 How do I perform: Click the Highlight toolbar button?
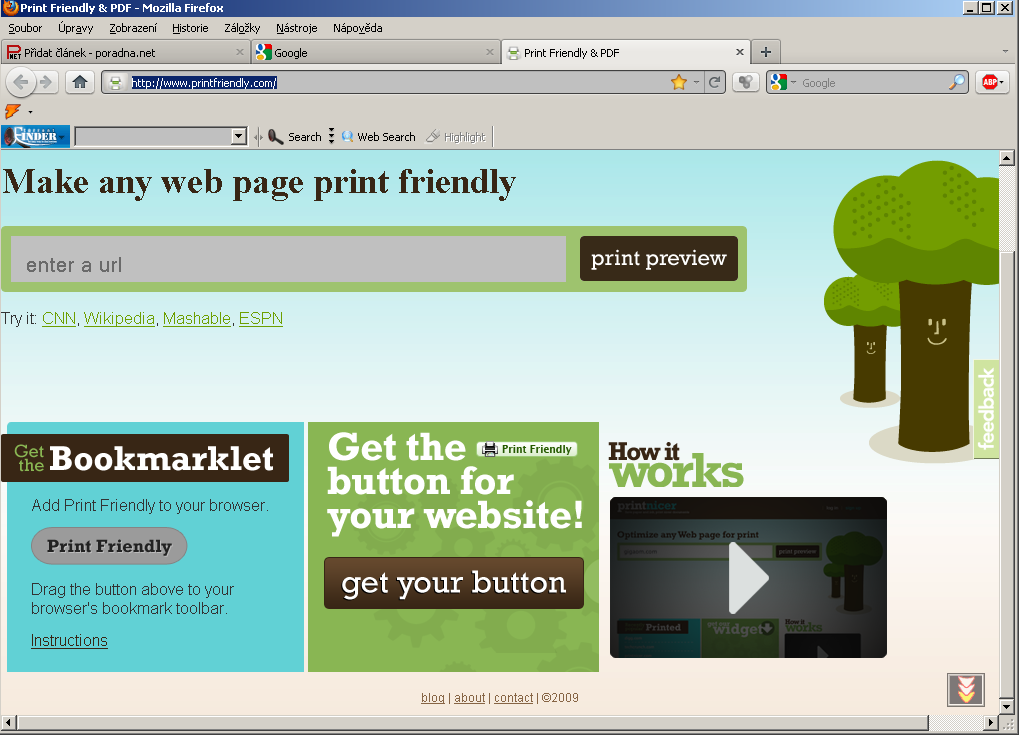[x=456, y=136]
